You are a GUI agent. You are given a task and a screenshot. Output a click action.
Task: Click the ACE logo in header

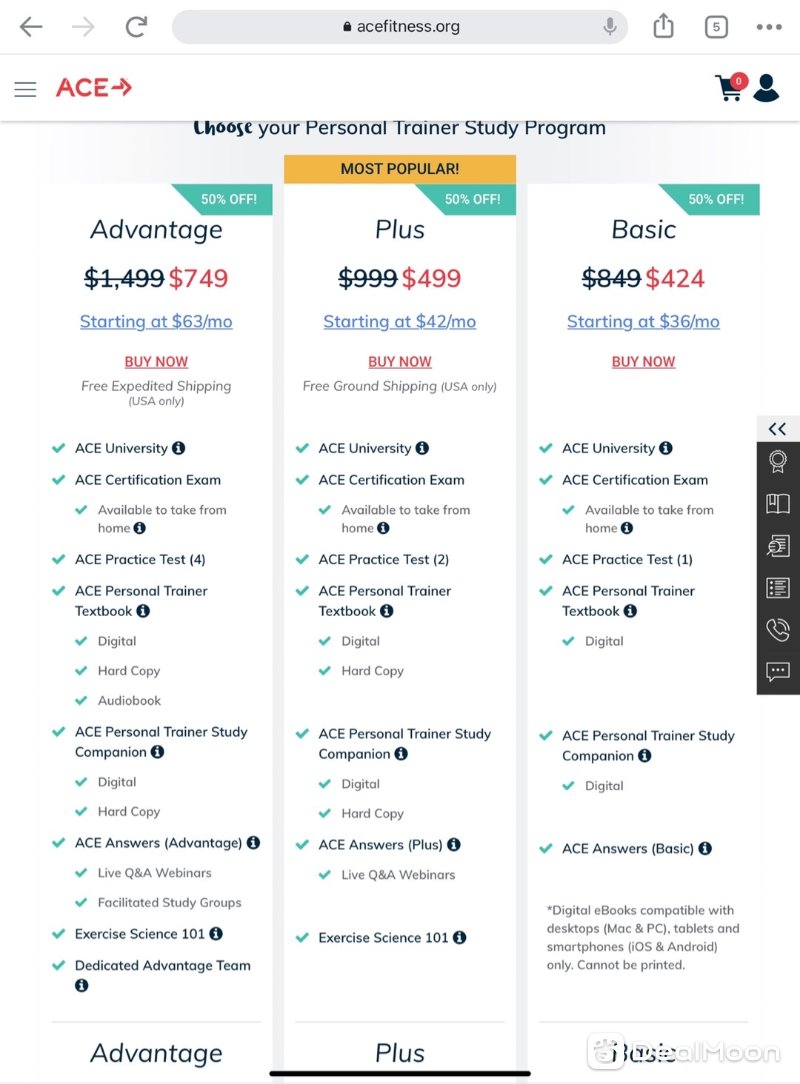click(93, 88)
